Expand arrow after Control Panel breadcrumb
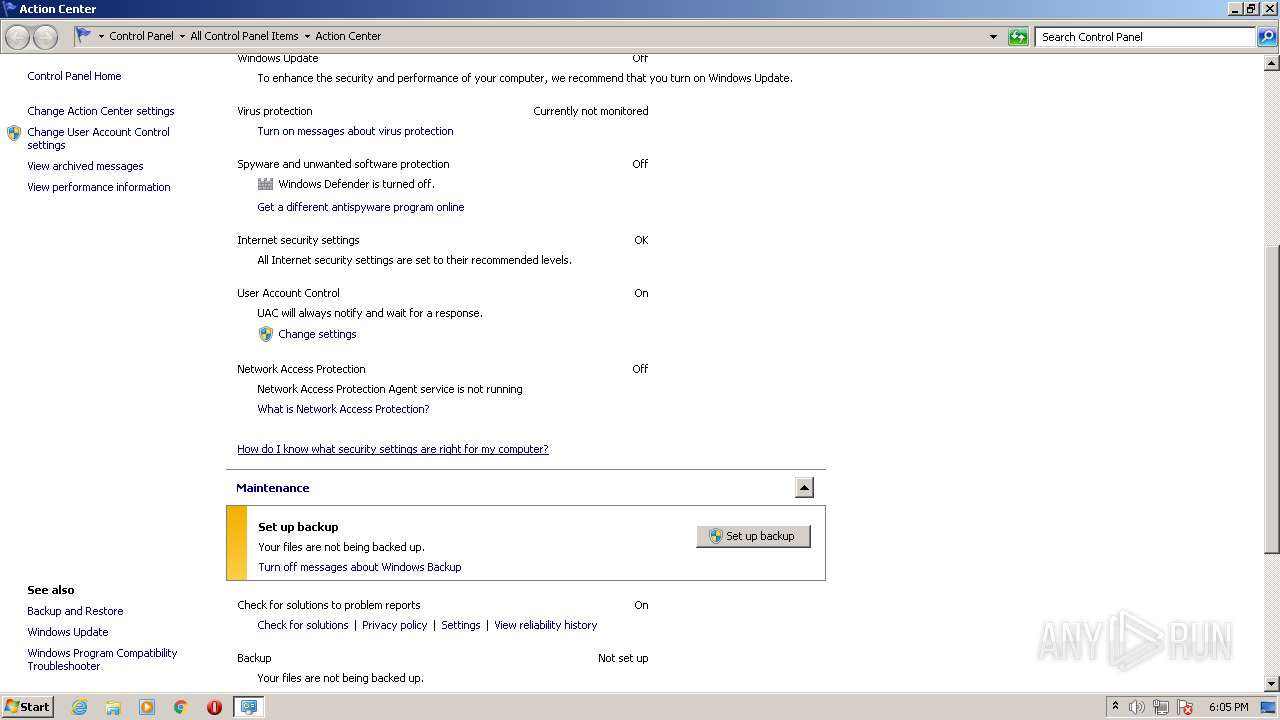 click(x=182, y=36)
